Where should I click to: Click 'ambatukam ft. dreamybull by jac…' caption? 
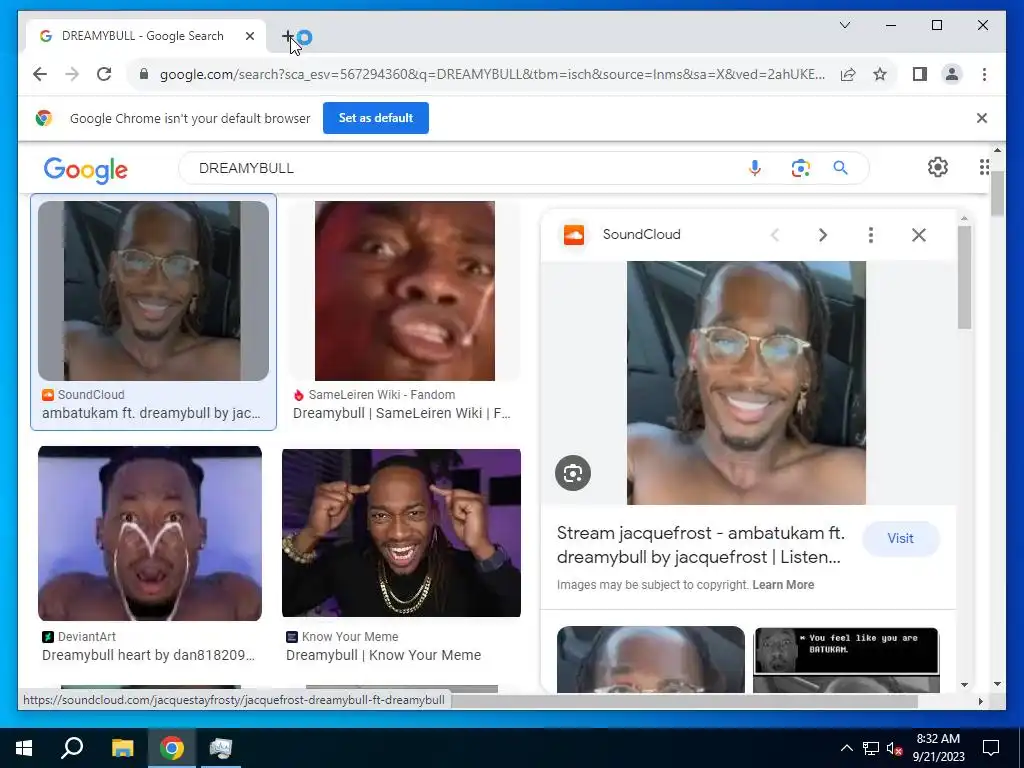point(151,413)
